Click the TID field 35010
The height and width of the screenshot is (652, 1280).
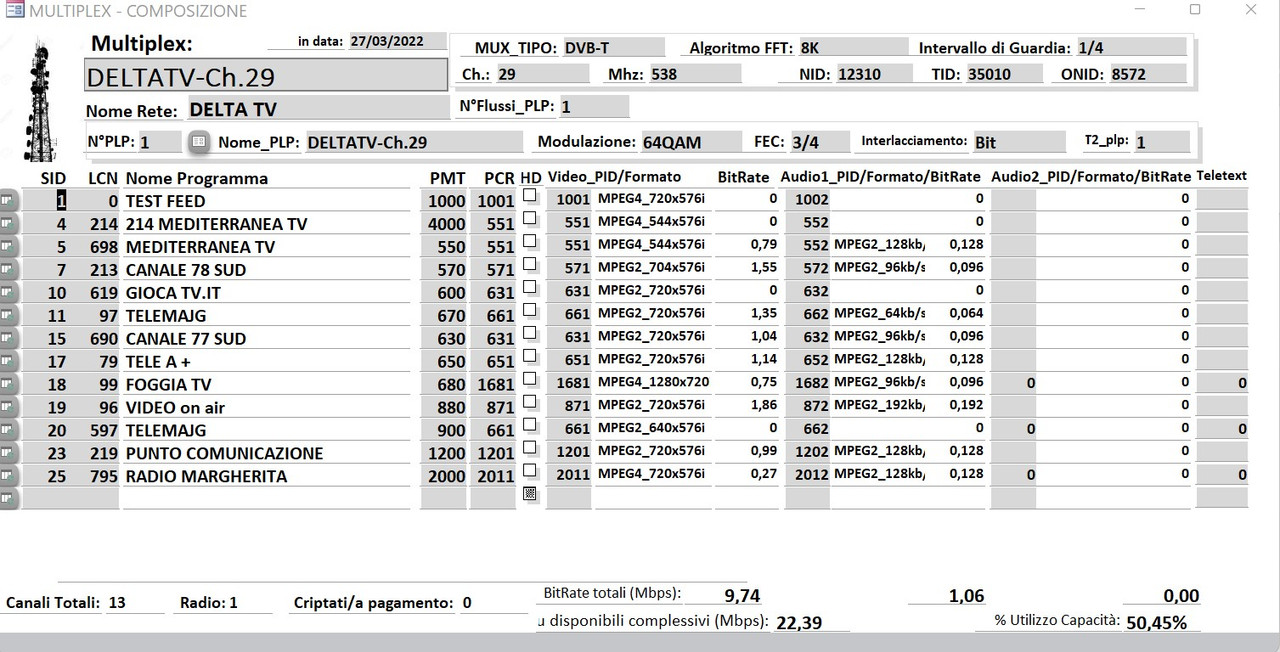tap(1003, 74)
